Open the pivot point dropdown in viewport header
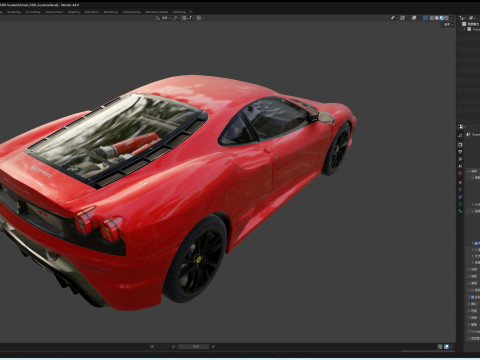The width and height of the screenshot is (480, 360). [x=176, y=18]
